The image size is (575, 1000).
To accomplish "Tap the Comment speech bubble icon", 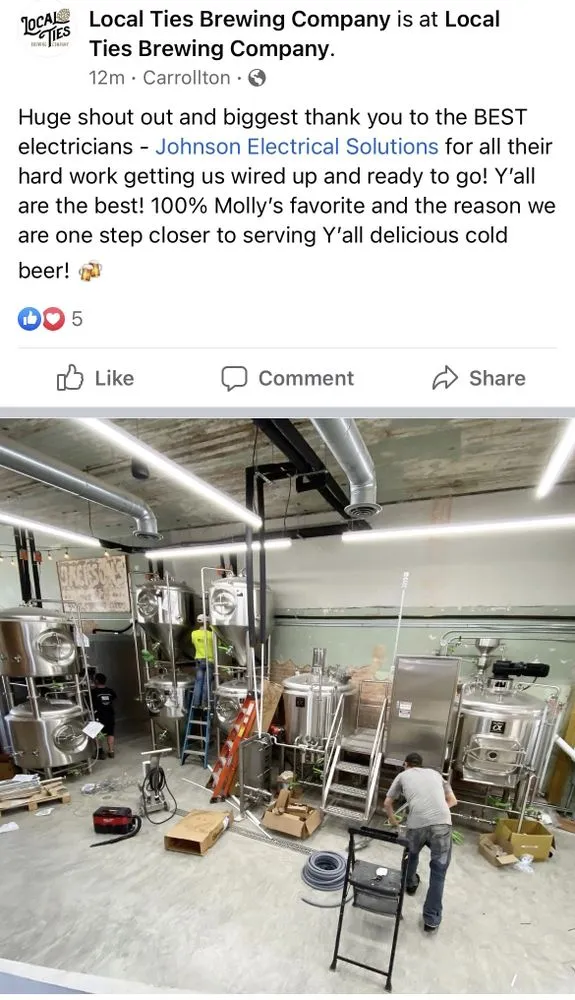I will (234, 378).
